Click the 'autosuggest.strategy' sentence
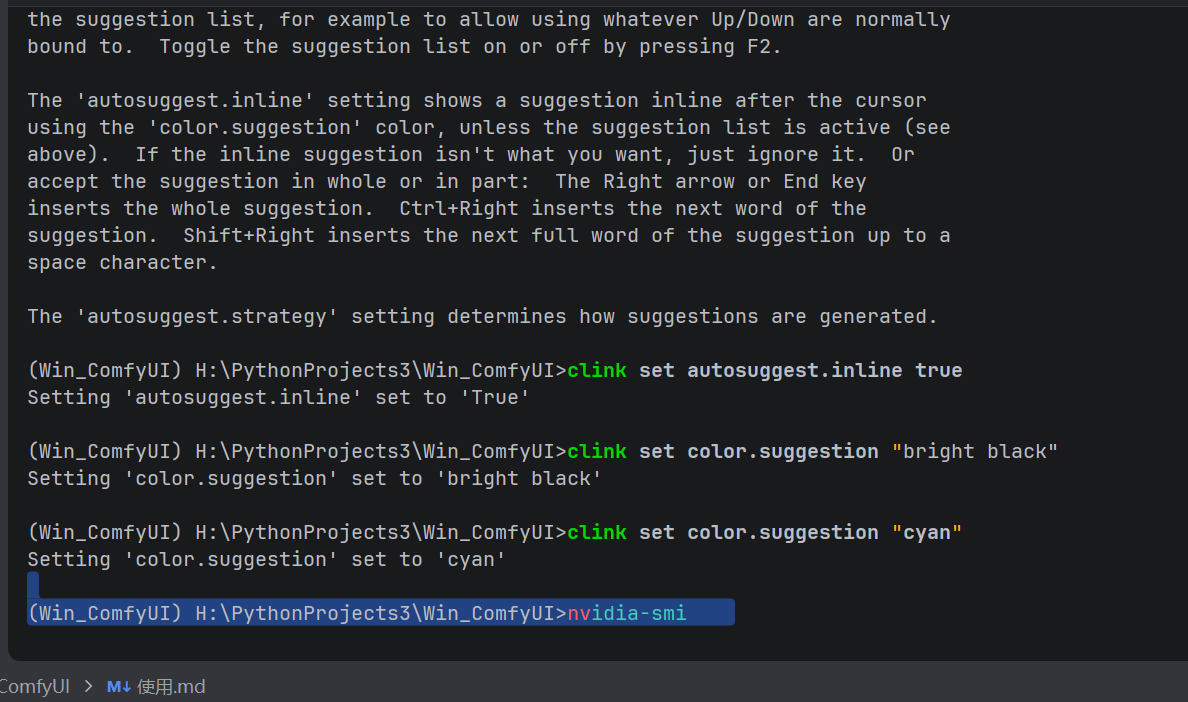1188x702 pixels. click(x=482, y=317)
